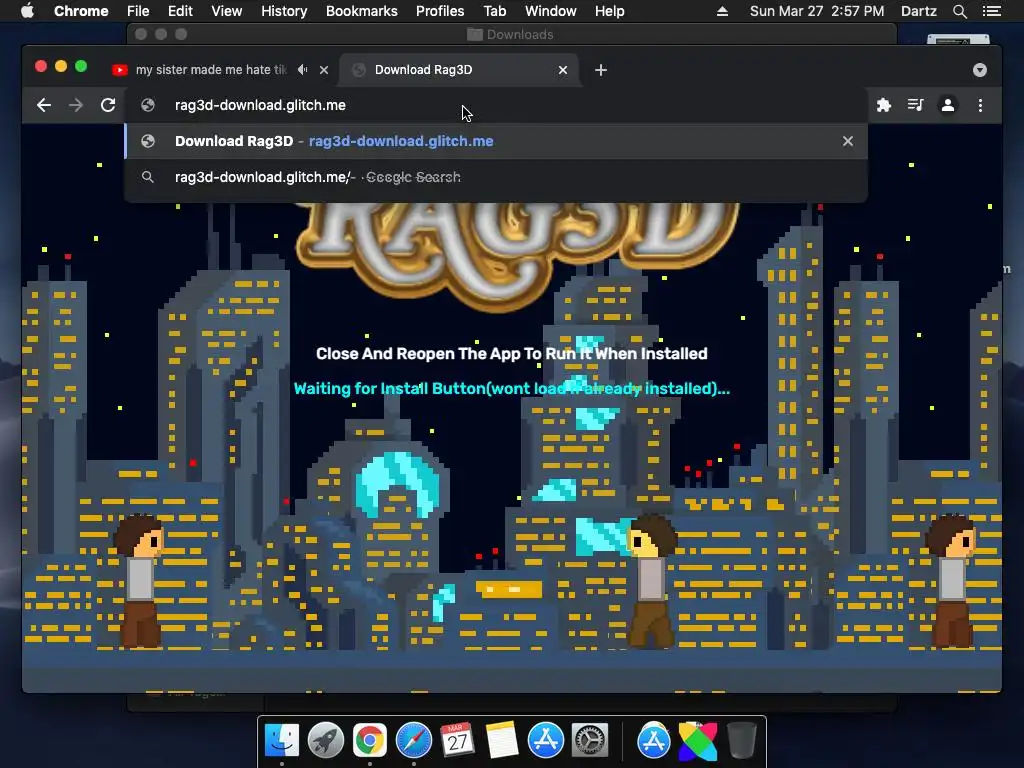Go back to the previous page
Screen dimensions: 1024x768
click(x=44, y=105)
